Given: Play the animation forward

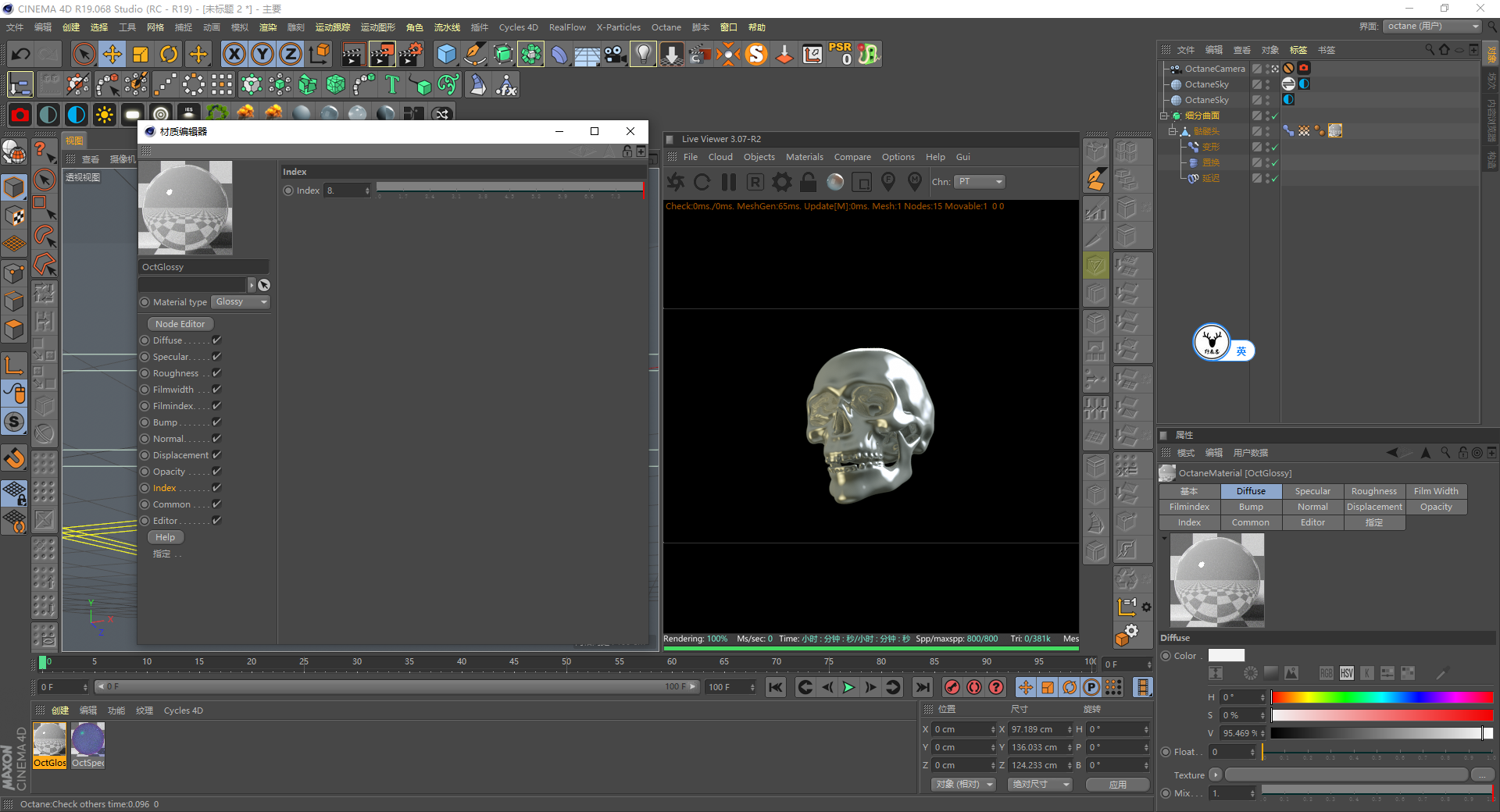Looking at the screenshot, I should point(849,687).
